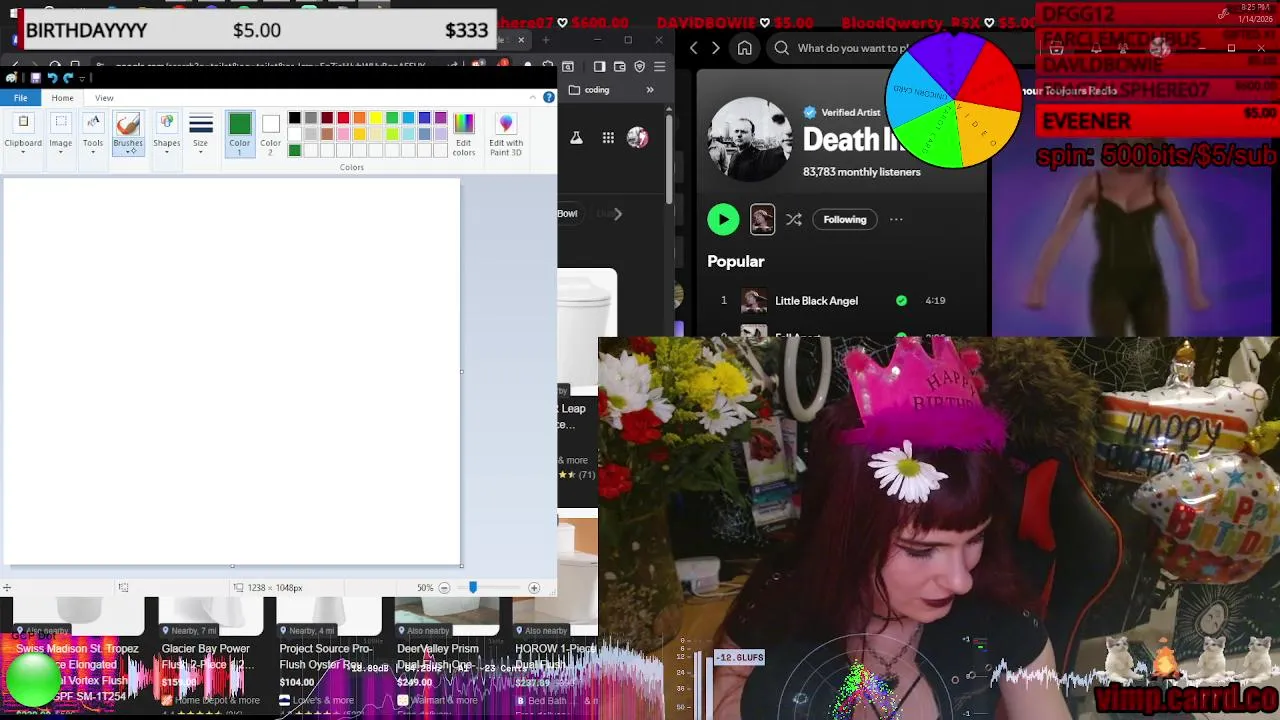
Task: Zoom in with the plus button in Paint
Action: pos(534,588)
